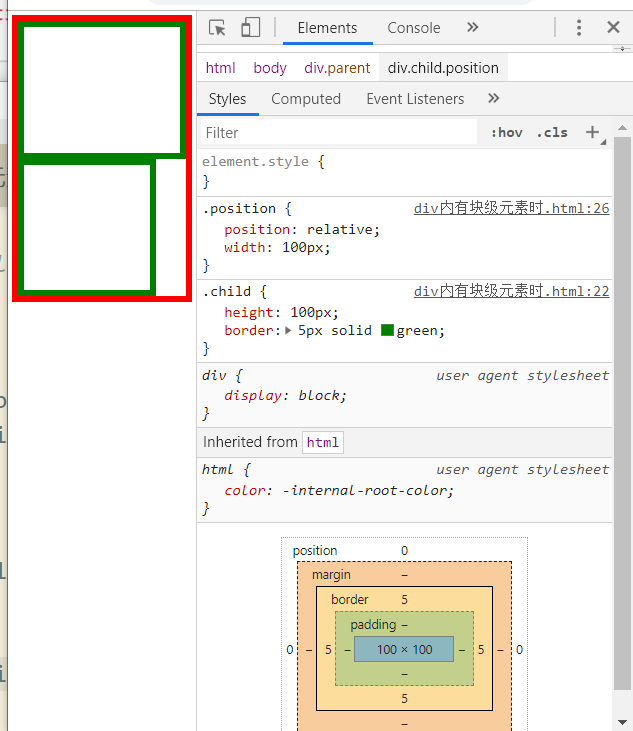Focus the Filter styles input

339,133
